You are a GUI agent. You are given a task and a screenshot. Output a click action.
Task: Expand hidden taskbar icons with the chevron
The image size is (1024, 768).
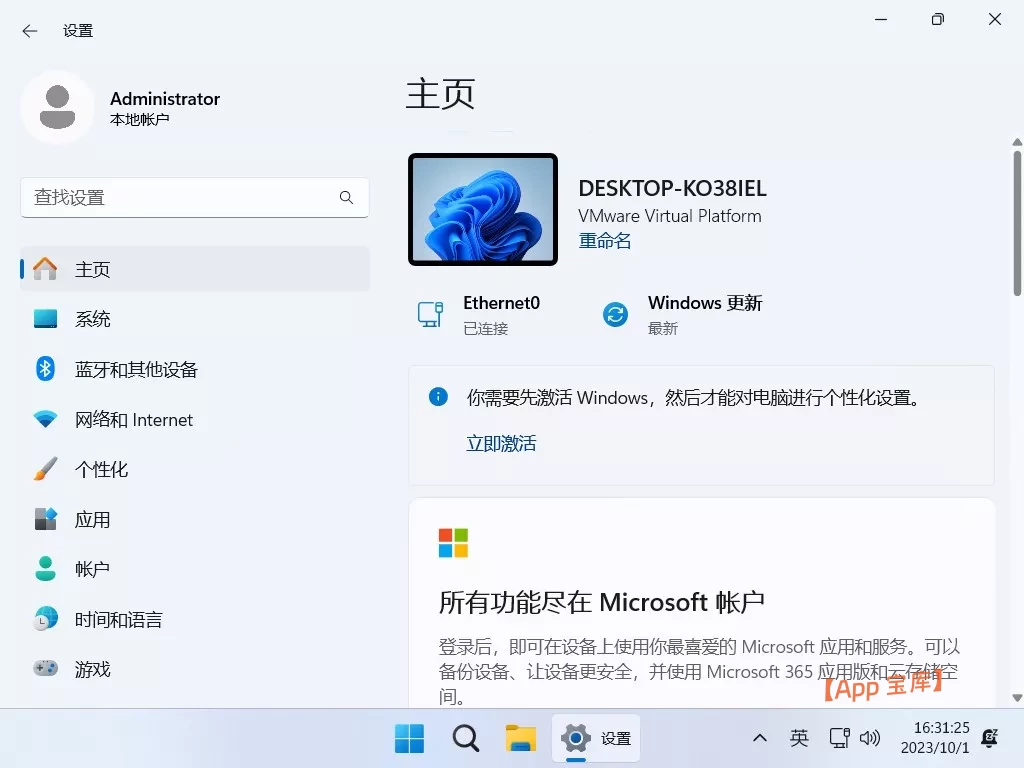(759, 738)
